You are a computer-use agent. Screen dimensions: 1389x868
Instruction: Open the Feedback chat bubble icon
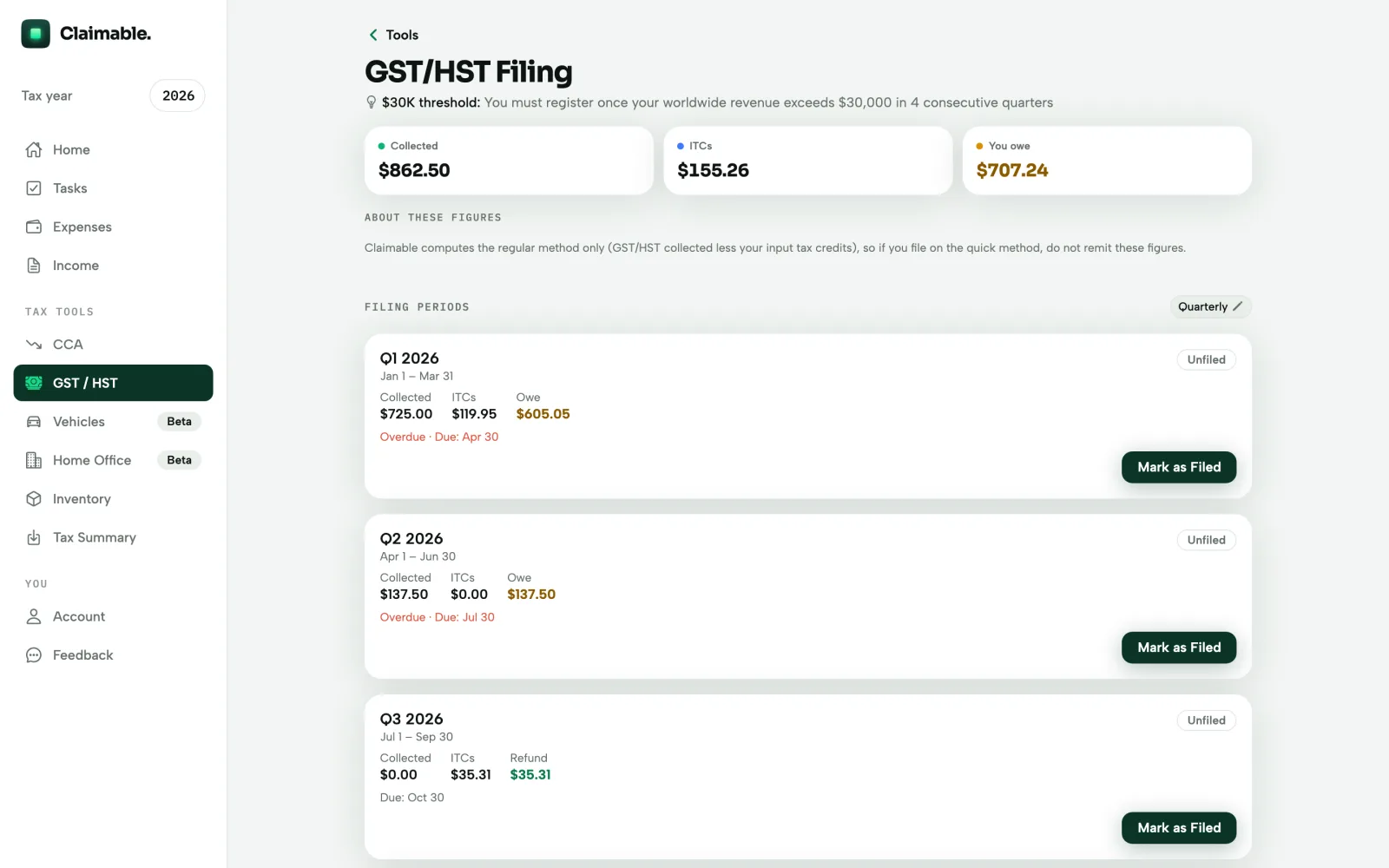(x=34, y=655)
